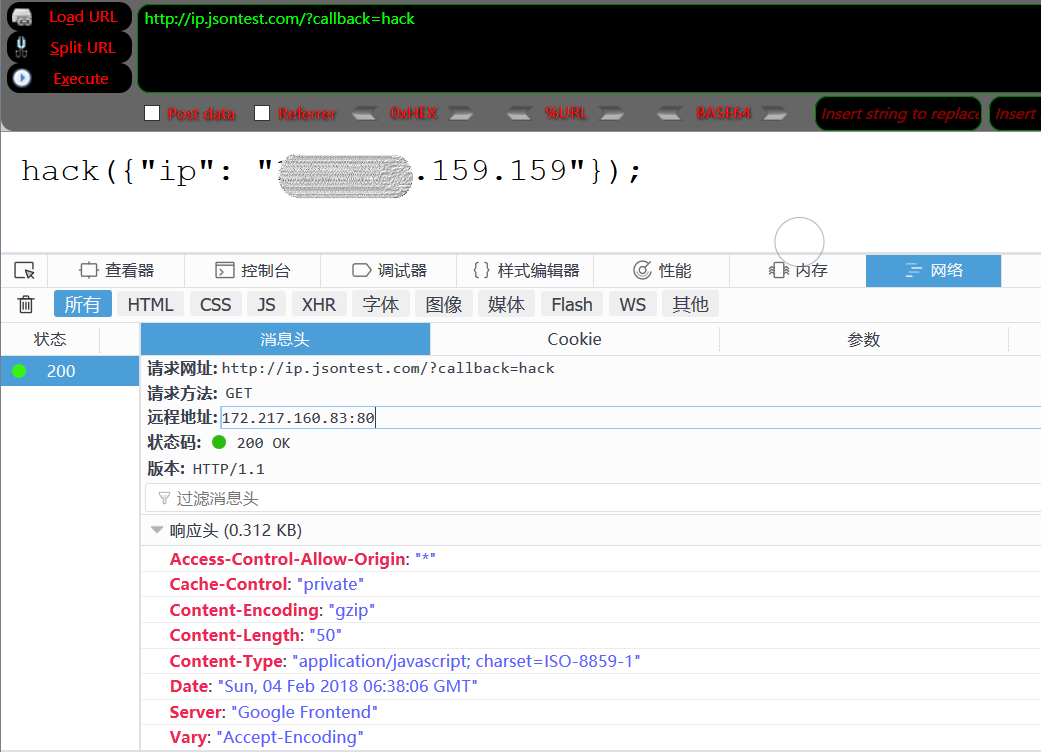Click left arrow beside 0xHEX
The width and height of the screenshot is (1041, 752).
click(365, 114)
